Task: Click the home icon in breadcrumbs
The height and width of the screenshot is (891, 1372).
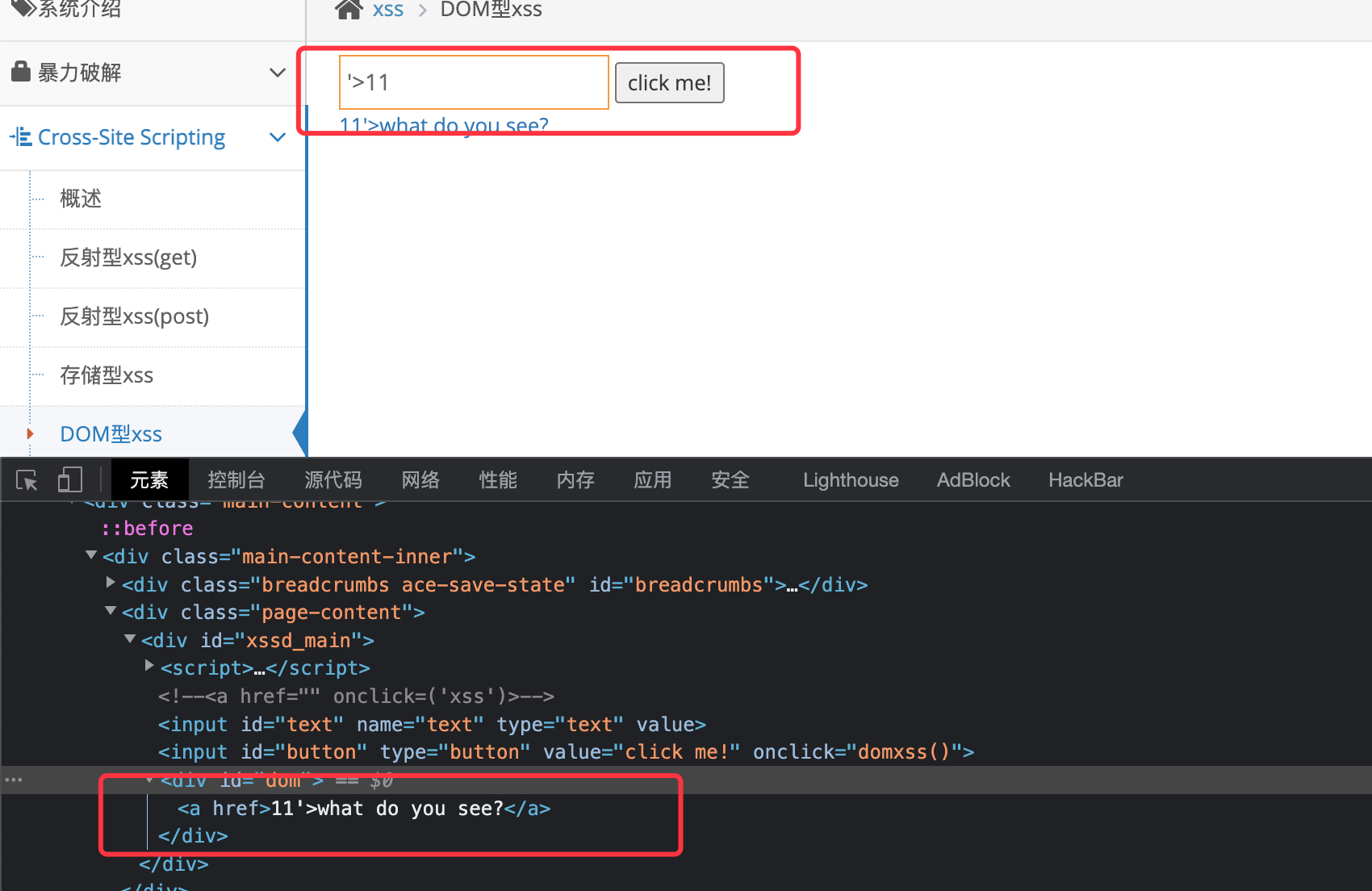Action: (x=349, y=9)
